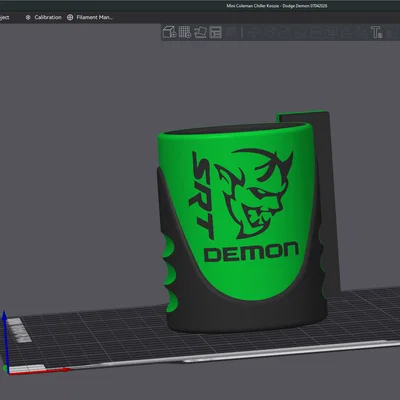Image resolution: width=400 pixels, height=400 pixels.
Task: Click the round icon beside Filament Man...
Action: tap(70, 17)
